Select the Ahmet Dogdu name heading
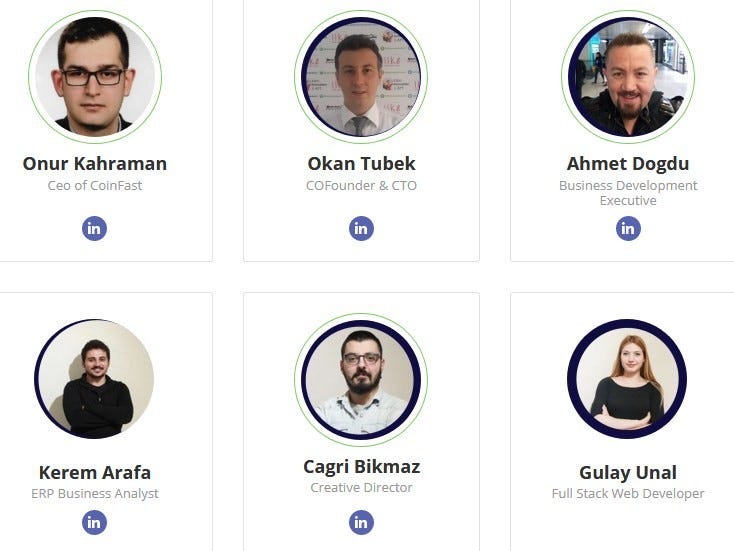Viewport: 734px width, 551px height. click(x=628, y=163)
